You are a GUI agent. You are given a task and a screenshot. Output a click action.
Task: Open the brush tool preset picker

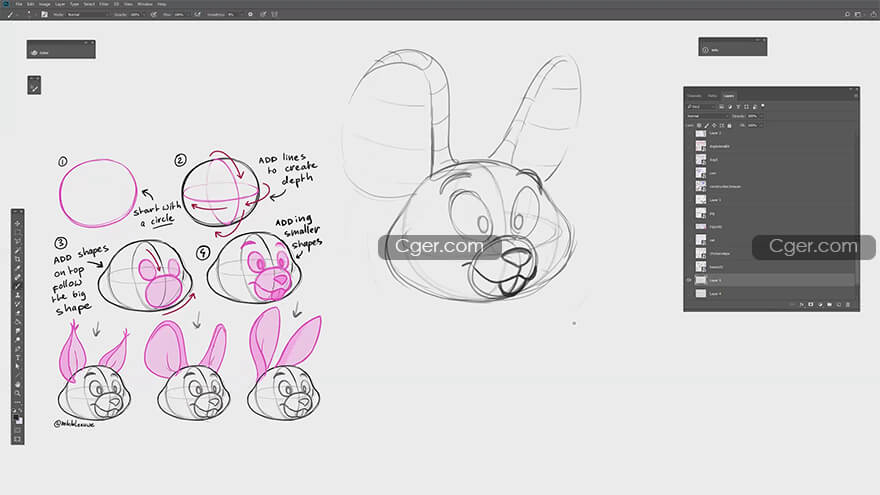tap(11, 15)
